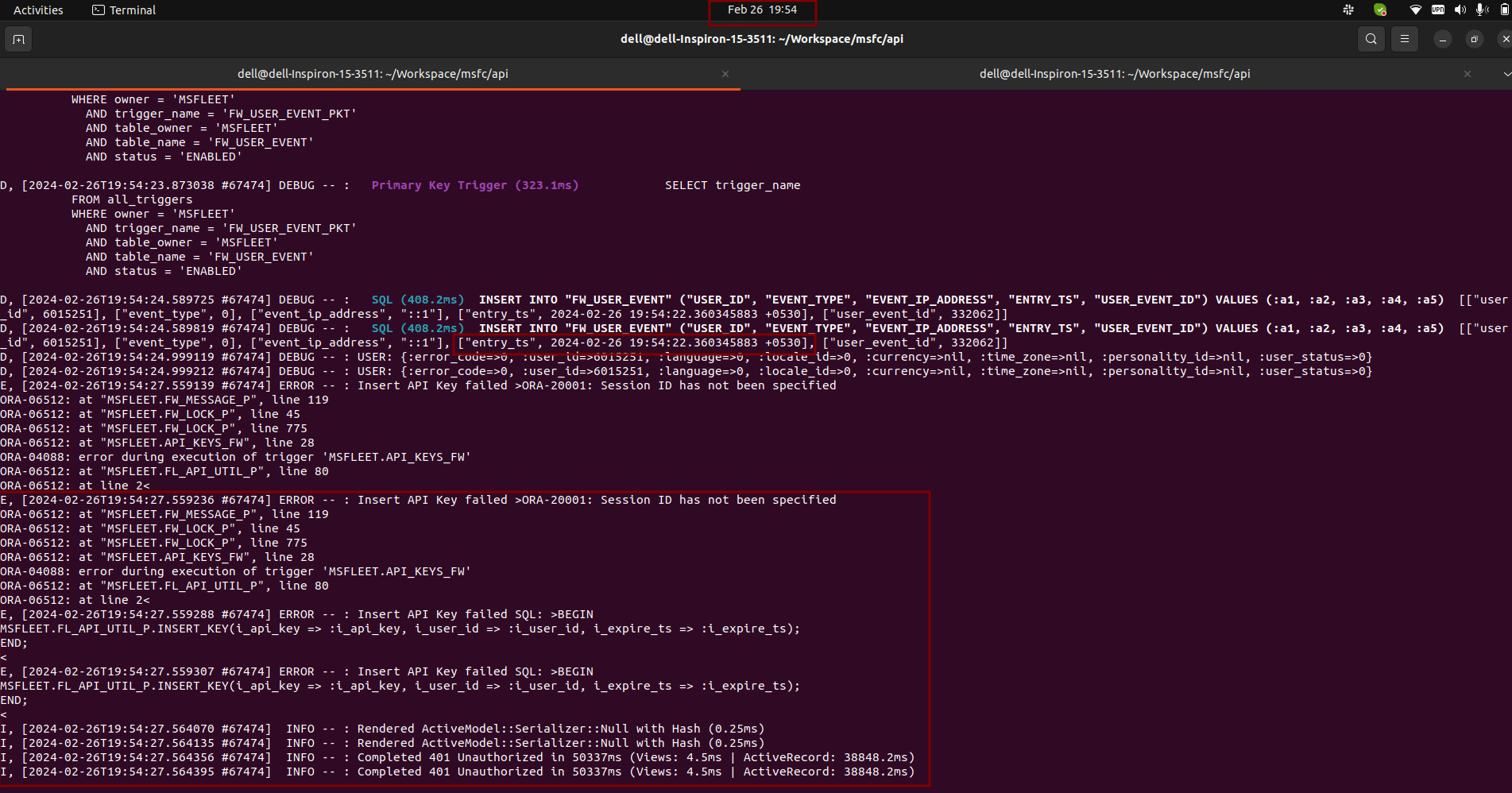Click the VPN status icon
The image size is (1512, 793).
coord(1438,10)
